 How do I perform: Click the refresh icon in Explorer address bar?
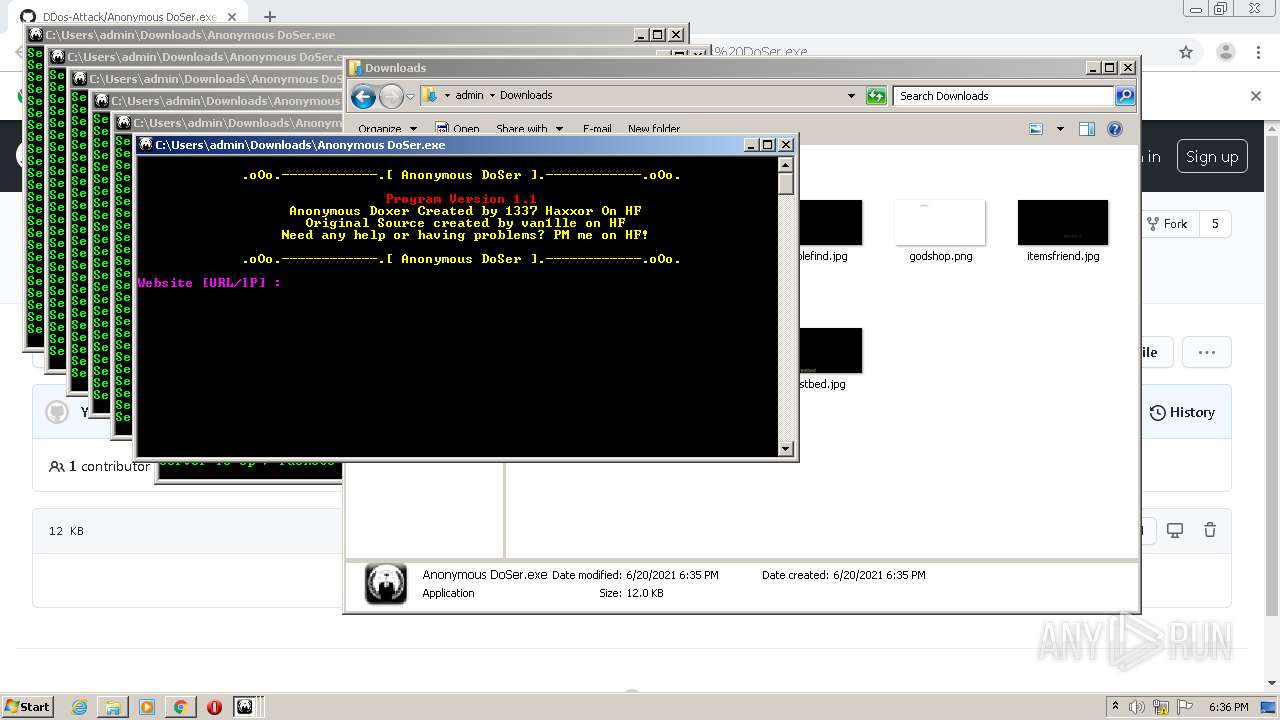(876, 96)
